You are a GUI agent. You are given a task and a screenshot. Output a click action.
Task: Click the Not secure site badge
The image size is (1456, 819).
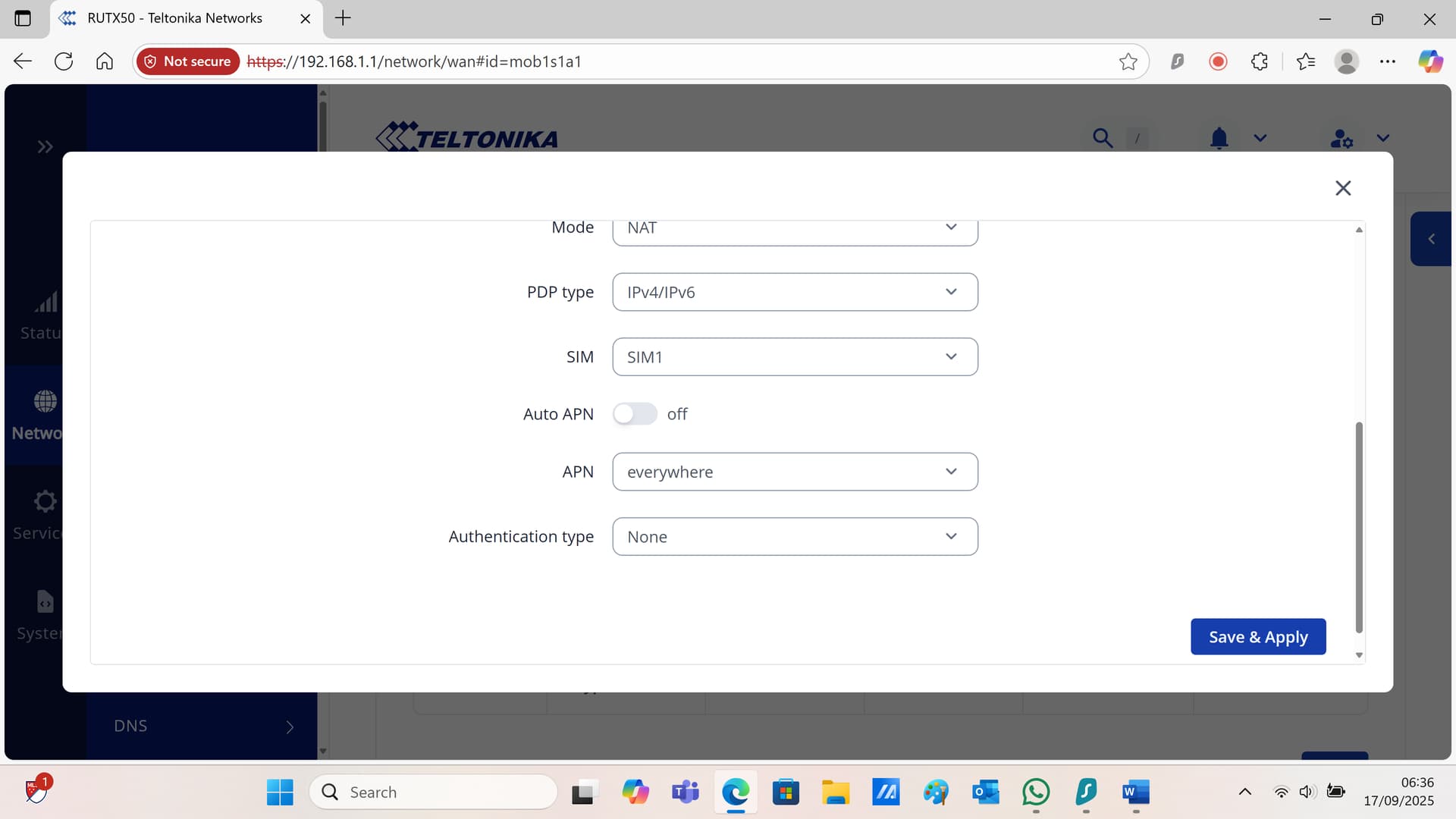tap(188, 61)
